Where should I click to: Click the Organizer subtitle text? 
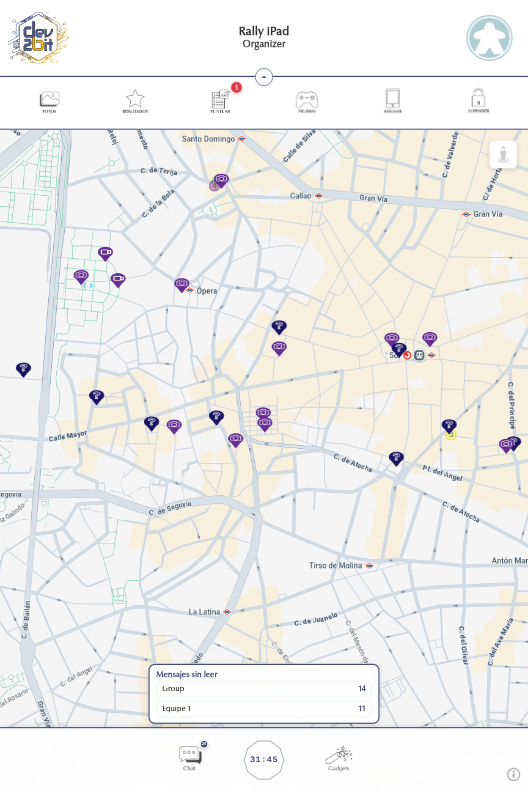264,44
